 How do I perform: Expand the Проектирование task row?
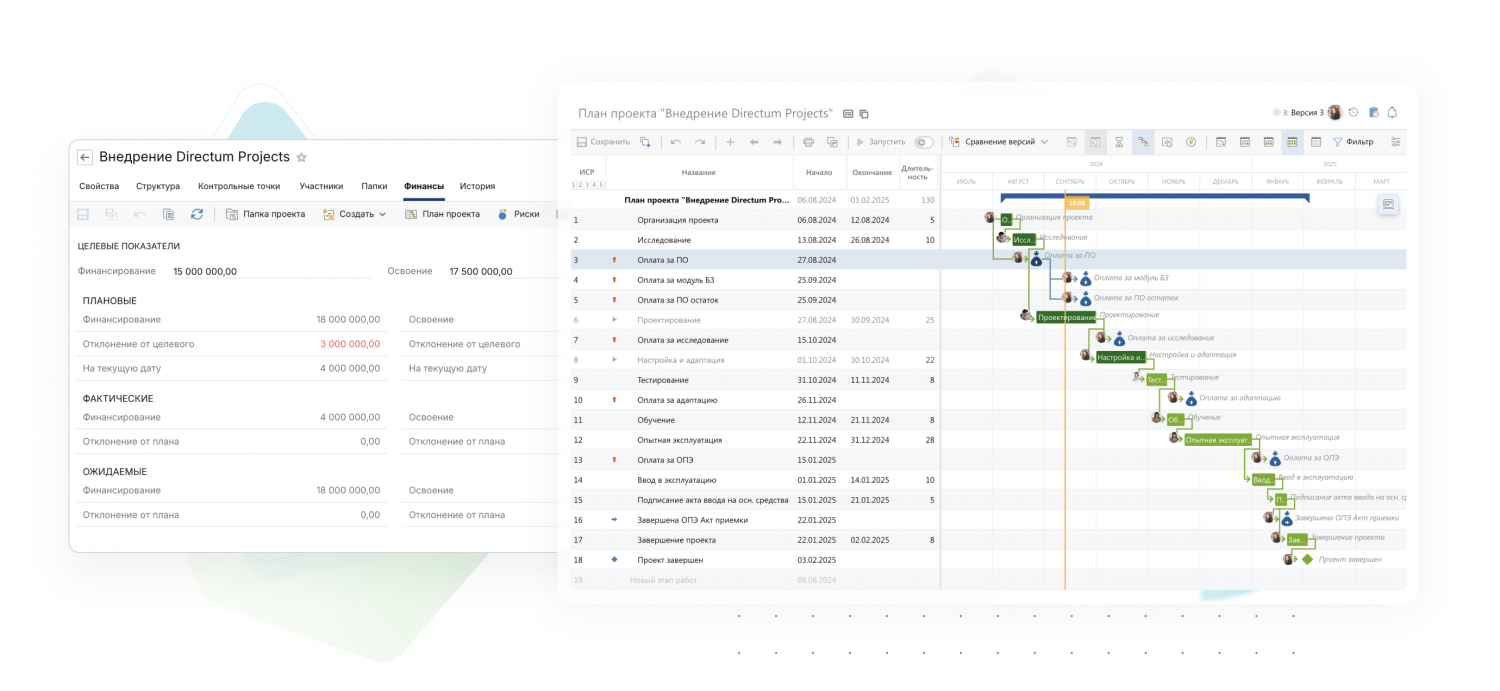click(615, 320)
